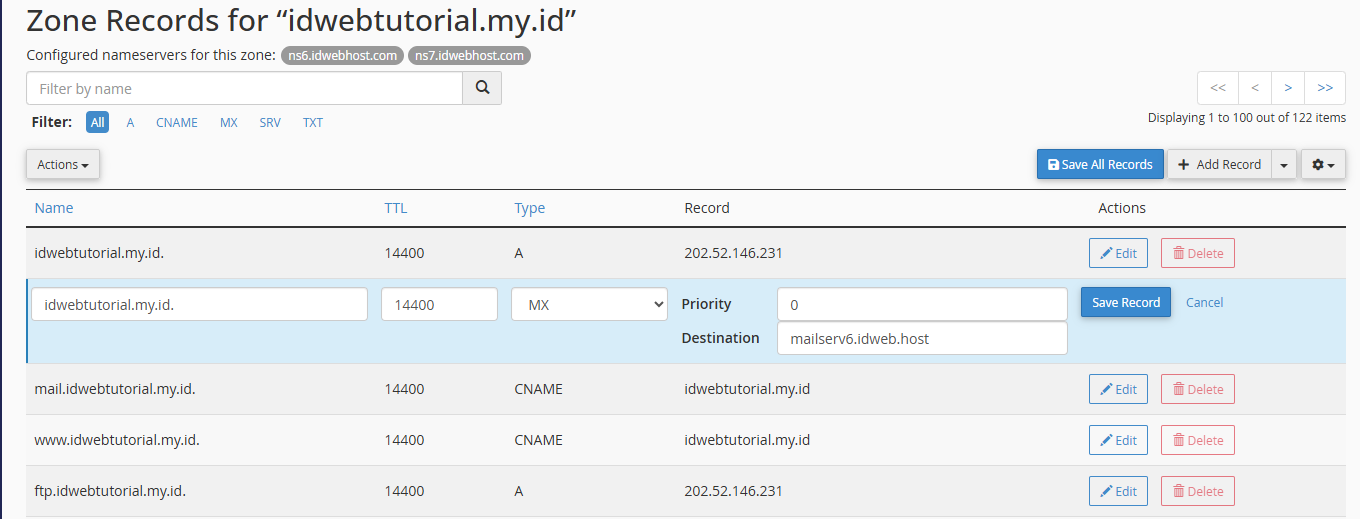Go to first page with << button
Image resolution: width=1360 pixels, height=519 pixels.
[1218, 88]
